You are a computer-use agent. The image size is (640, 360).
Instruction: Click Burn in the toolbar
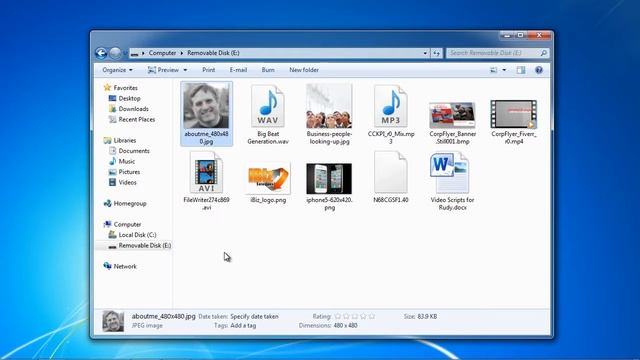coord(268,70)
